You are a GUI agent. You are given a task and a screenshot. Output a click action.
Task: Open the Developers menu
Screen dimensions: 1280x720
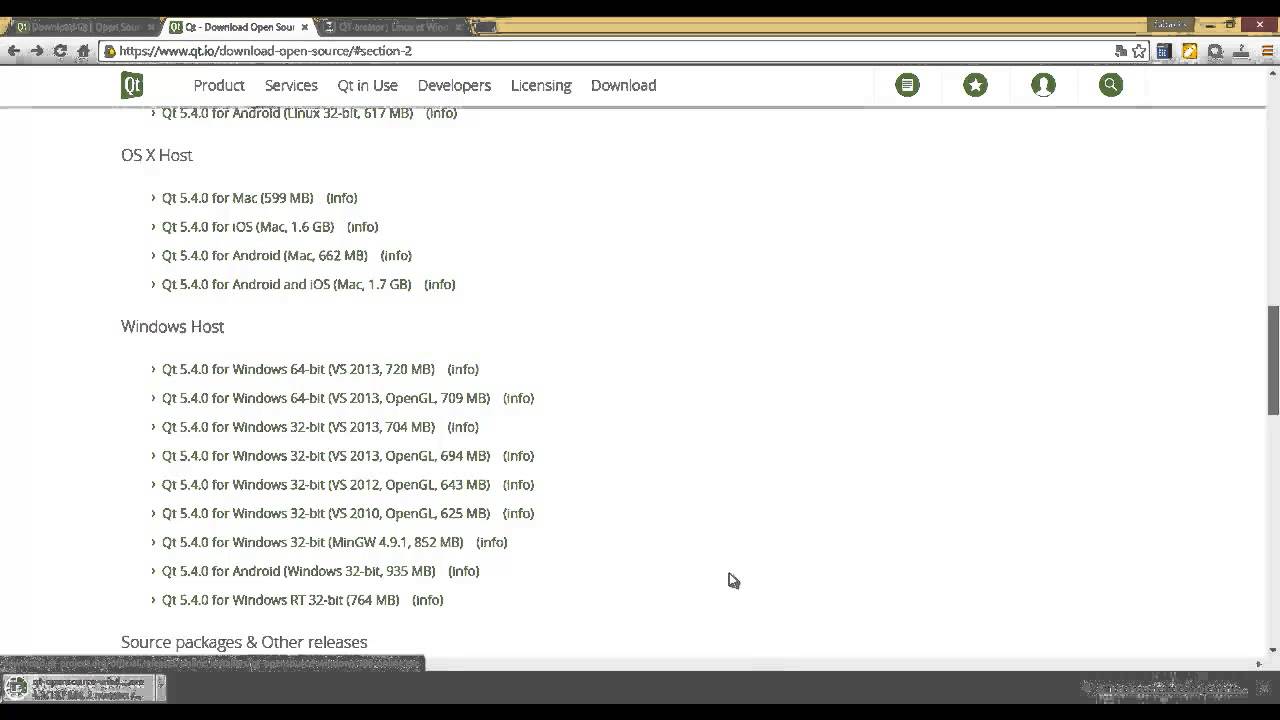(x=454, y=85)
